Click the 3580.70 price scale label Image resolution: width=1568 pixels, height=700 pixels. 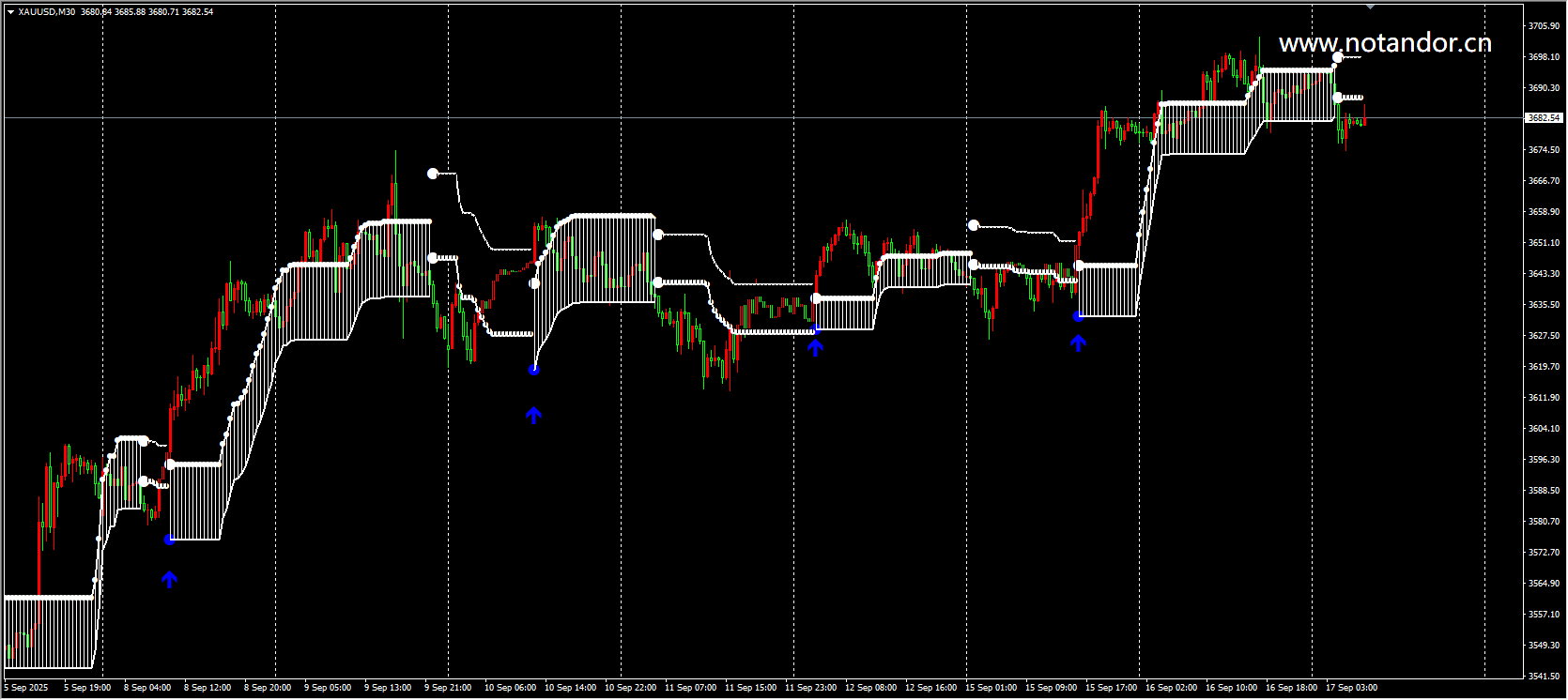tap(1544, 522)
